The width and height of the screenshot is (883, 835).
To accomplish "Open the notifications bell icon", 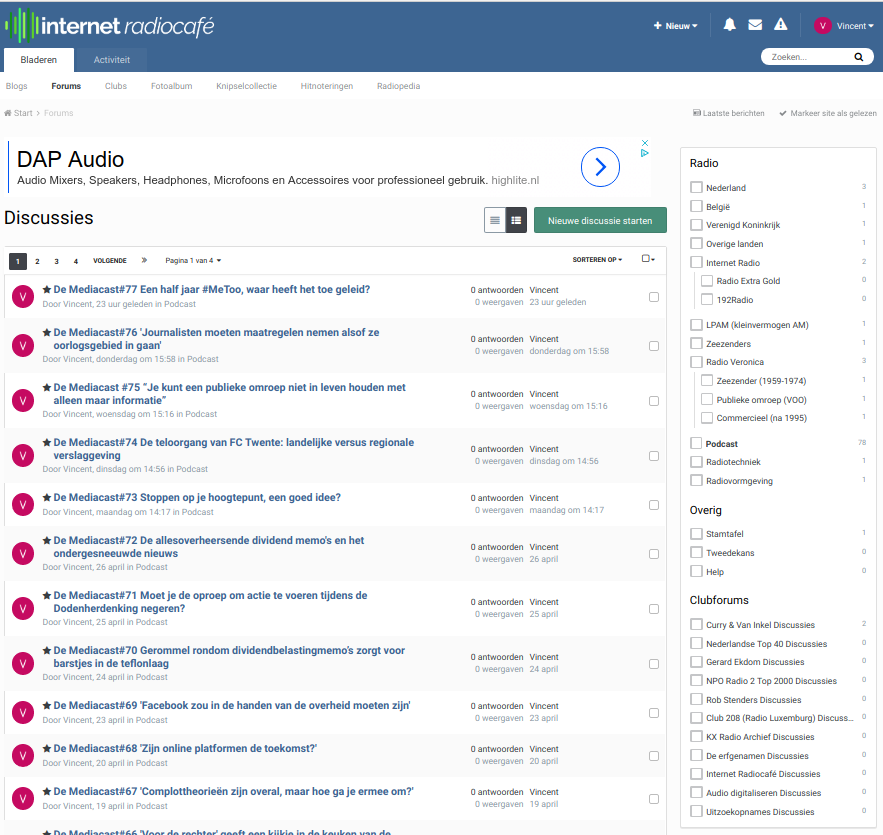I will [x=730, y=25].
